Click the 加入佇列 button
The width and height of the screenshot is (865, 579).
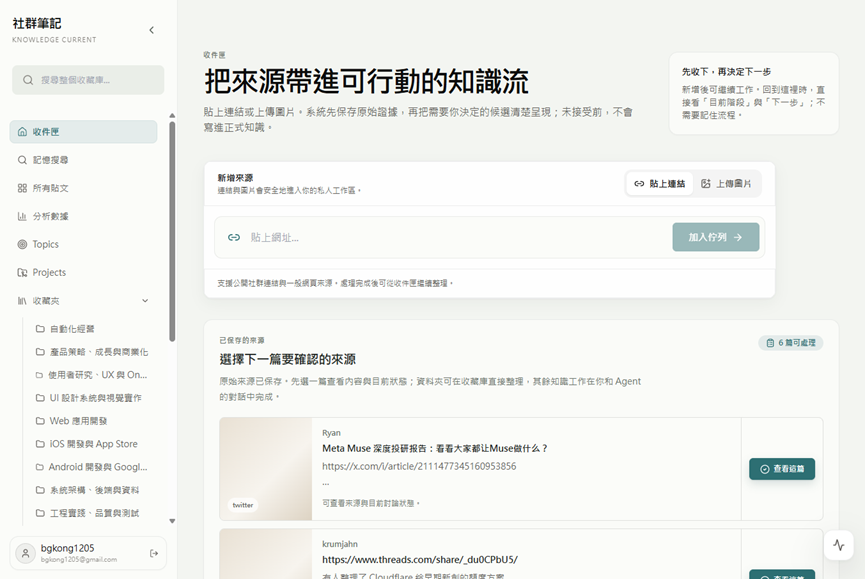[x=716, y=237]
